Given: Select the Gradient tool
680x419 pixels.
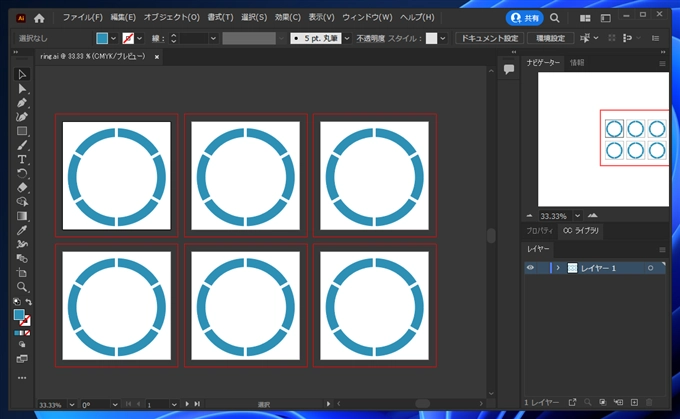Looking at the screenshot, I should (x=22, y=216).
